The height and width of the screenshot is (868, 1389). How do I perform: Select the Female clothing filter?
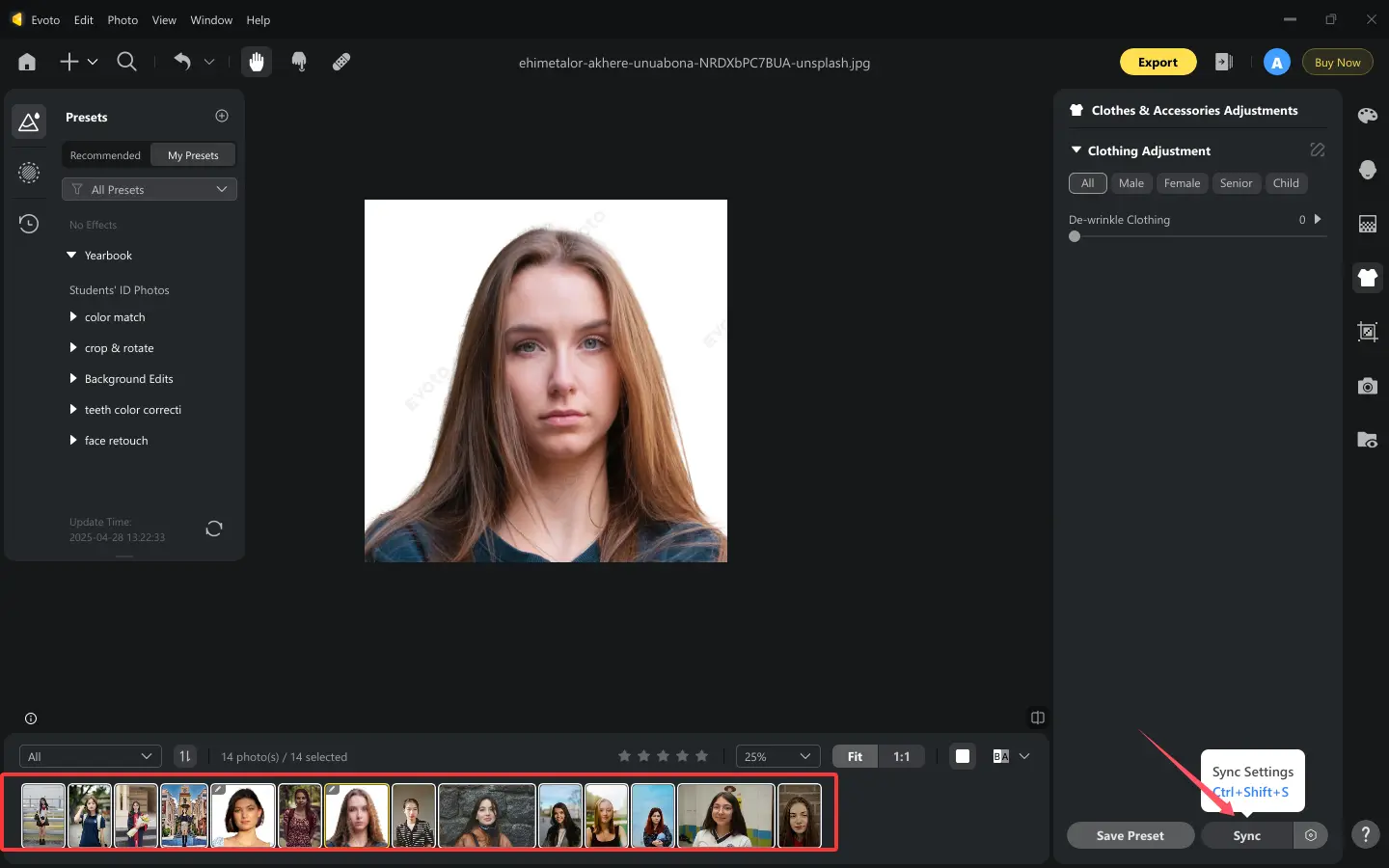pos(1182,183)
